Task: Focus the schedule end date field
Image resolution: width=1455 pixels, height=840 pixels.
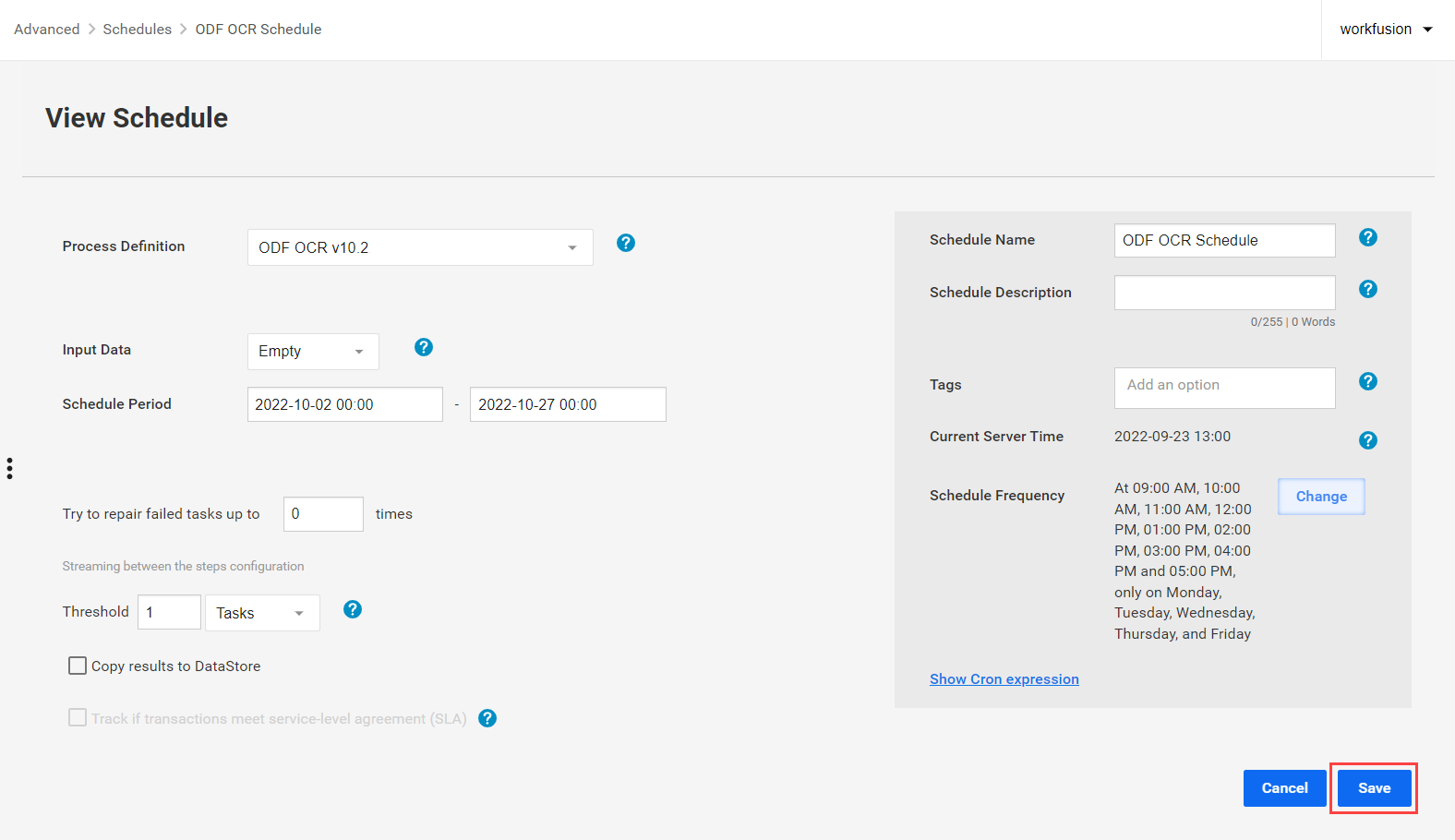Action: (568, 404)
